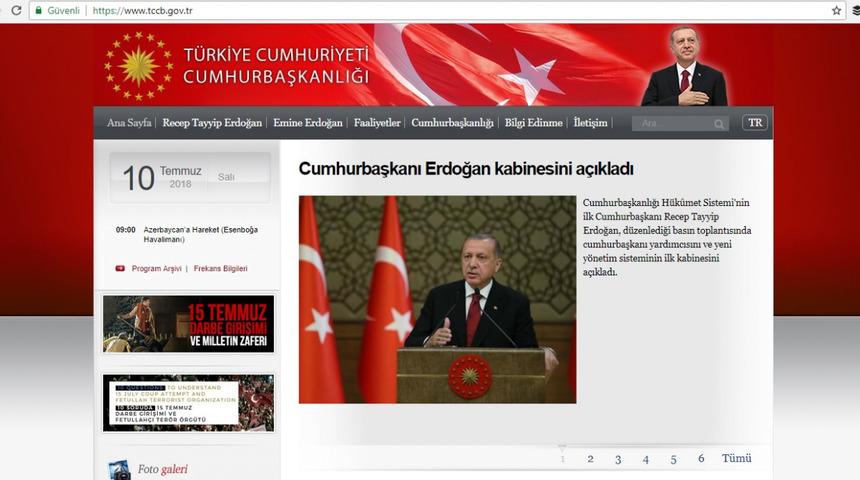Image resolution: width=860 pixels, height=480 pixels.
Task: Open the Ana Sayfa menu item
Action: coord(129,123)
